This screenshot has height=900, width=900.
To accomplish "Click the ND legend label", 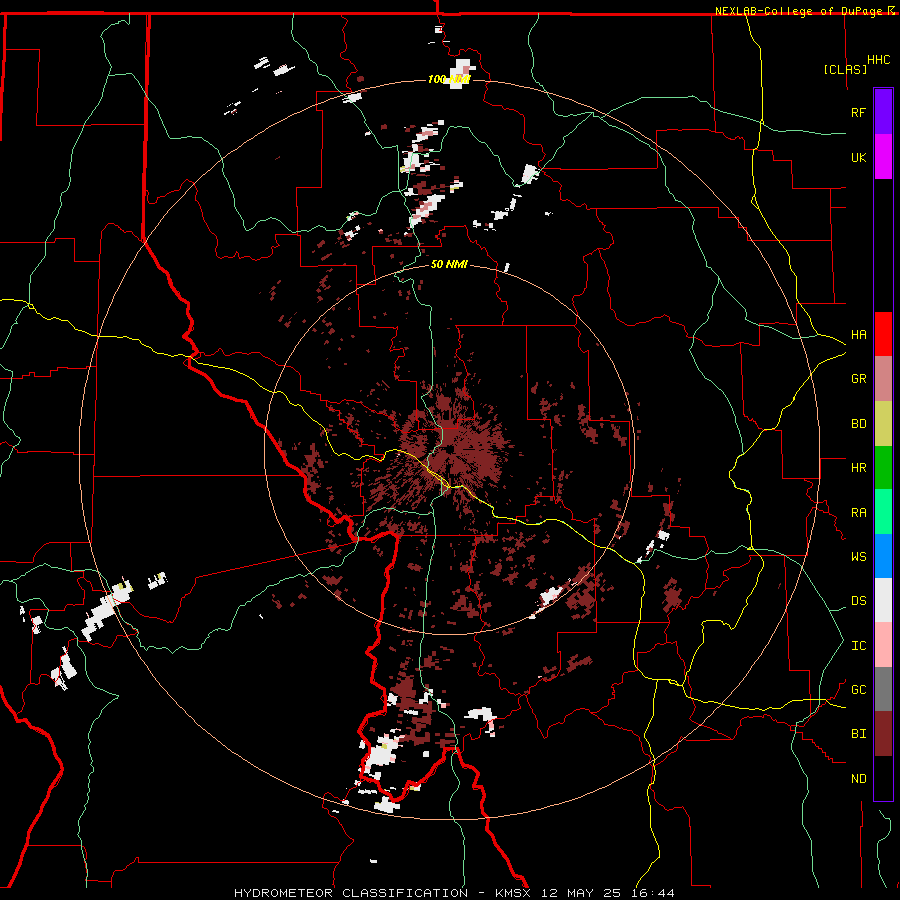I will pyautogui.click(x=858, y=779).
